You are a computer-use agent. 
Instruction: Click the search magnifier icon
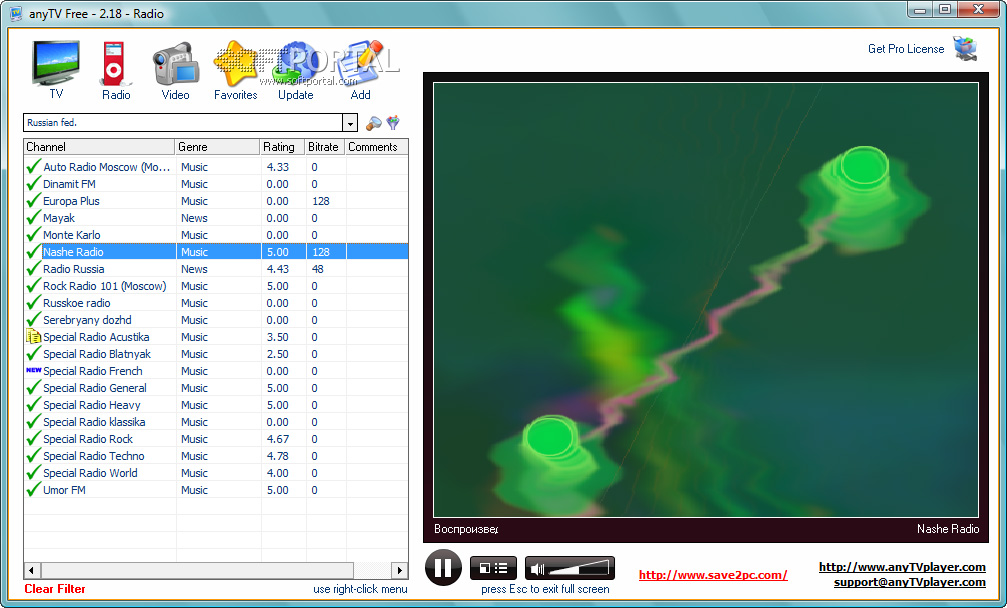[373, 123]
